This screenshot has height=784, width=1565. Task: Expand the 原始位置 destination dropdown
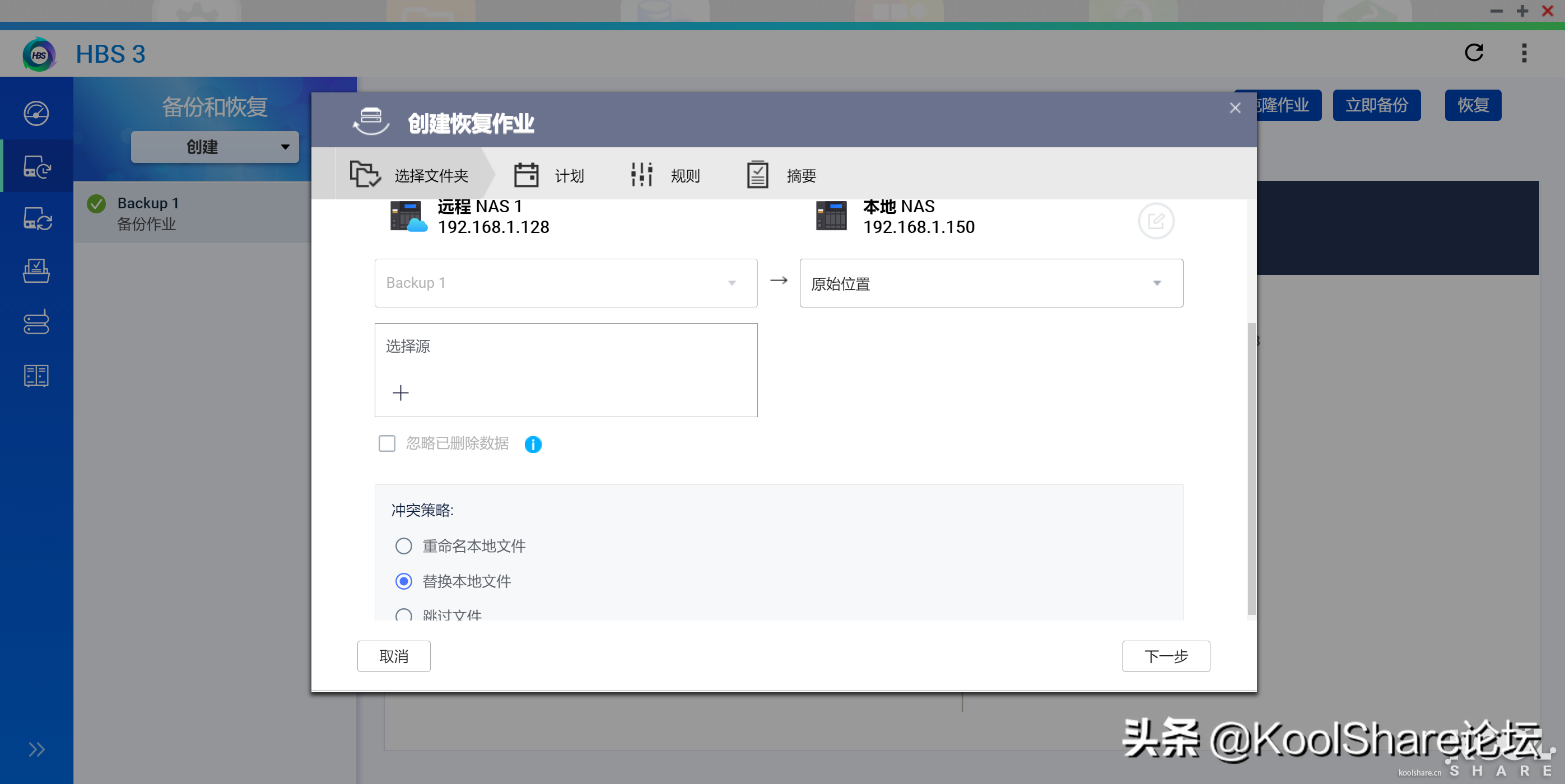pos(991,283)
